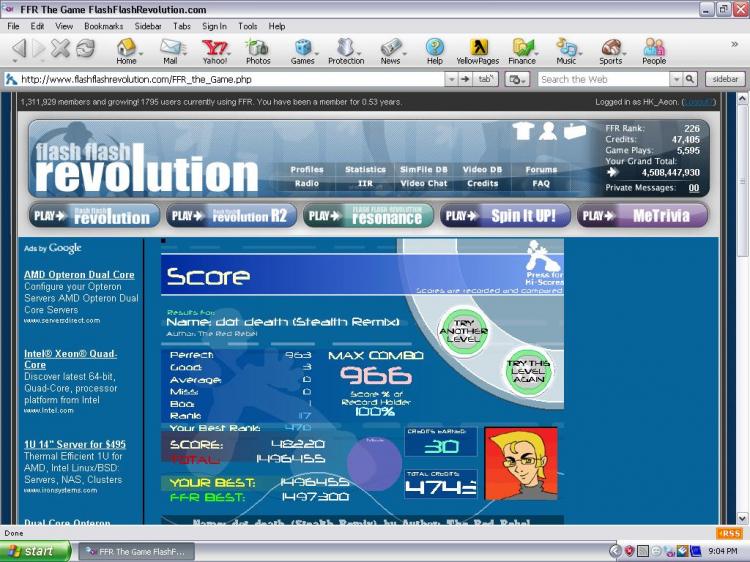Image resolution: width=750 pixels, height=562 pixels.
Task: Open the Bookmarks menu
Action: (x=103, y=26)
